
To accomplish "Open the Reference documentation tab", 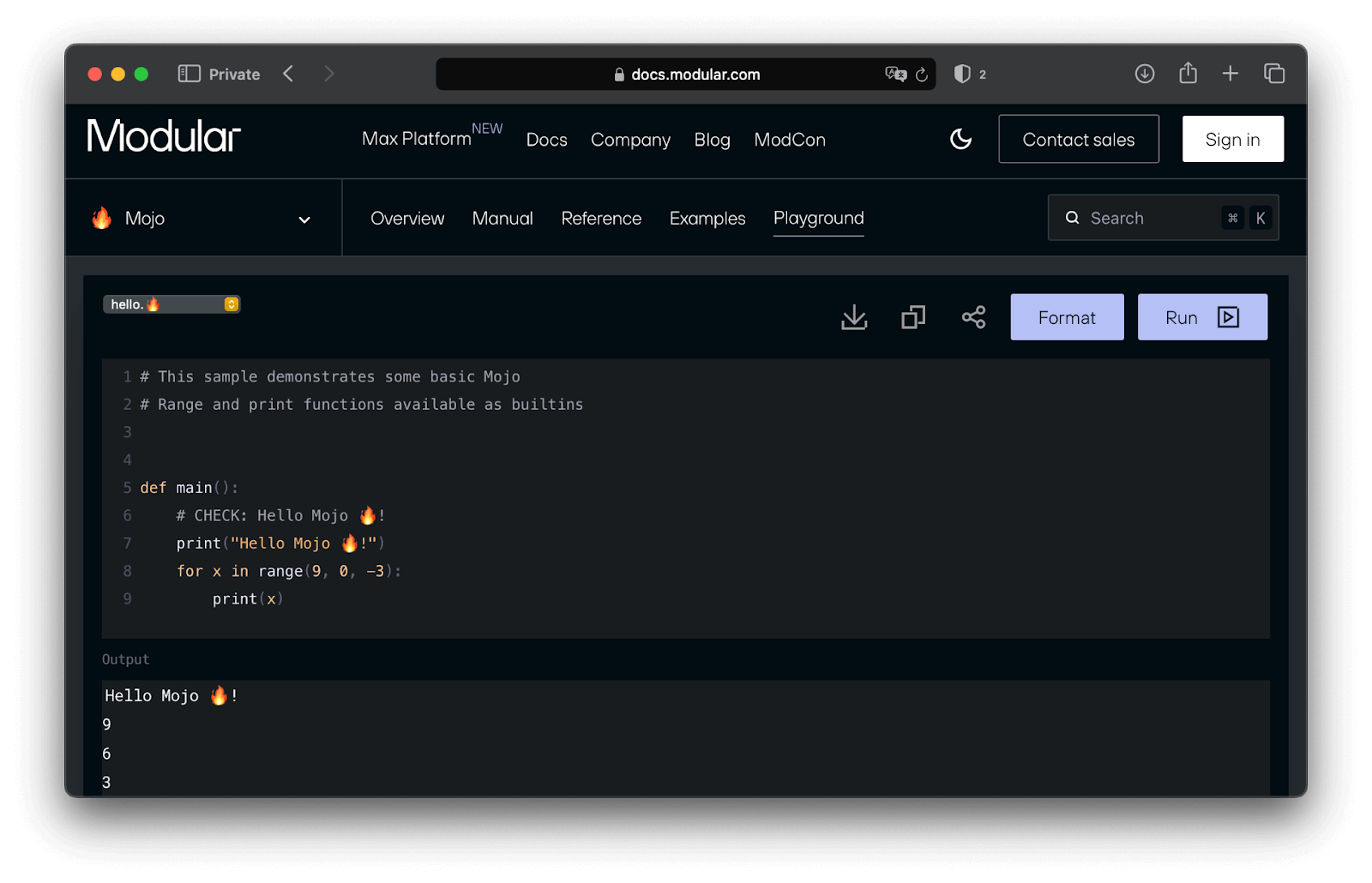I will click(x=601, y=219).
